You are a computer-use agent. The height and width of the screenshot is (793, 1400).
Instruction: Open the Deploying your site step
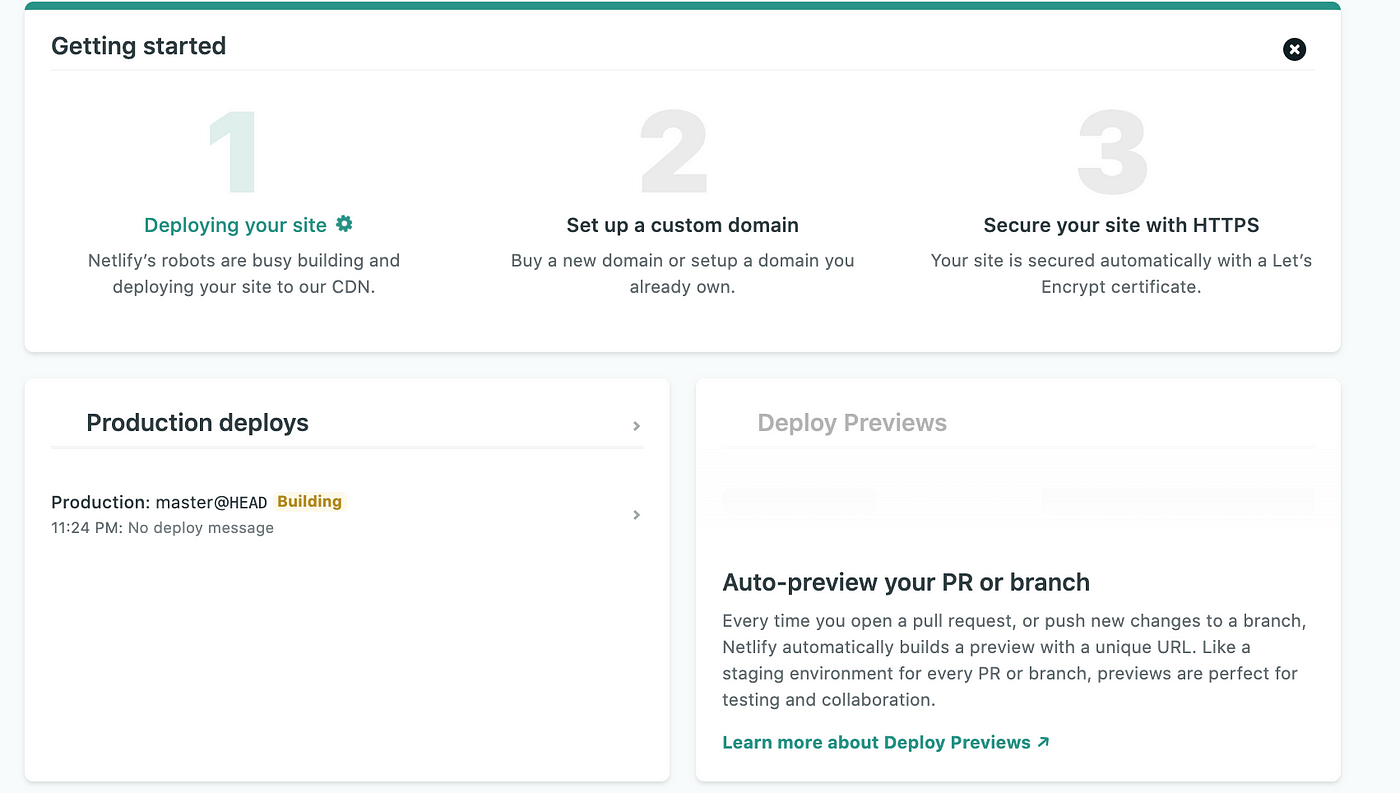(x=236, y=225)
